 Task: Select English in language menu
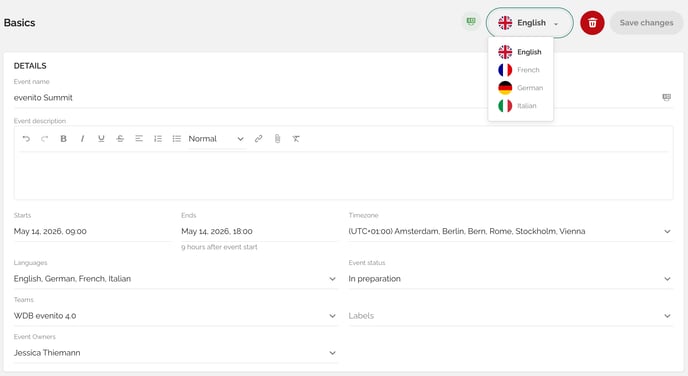point(520,52)
